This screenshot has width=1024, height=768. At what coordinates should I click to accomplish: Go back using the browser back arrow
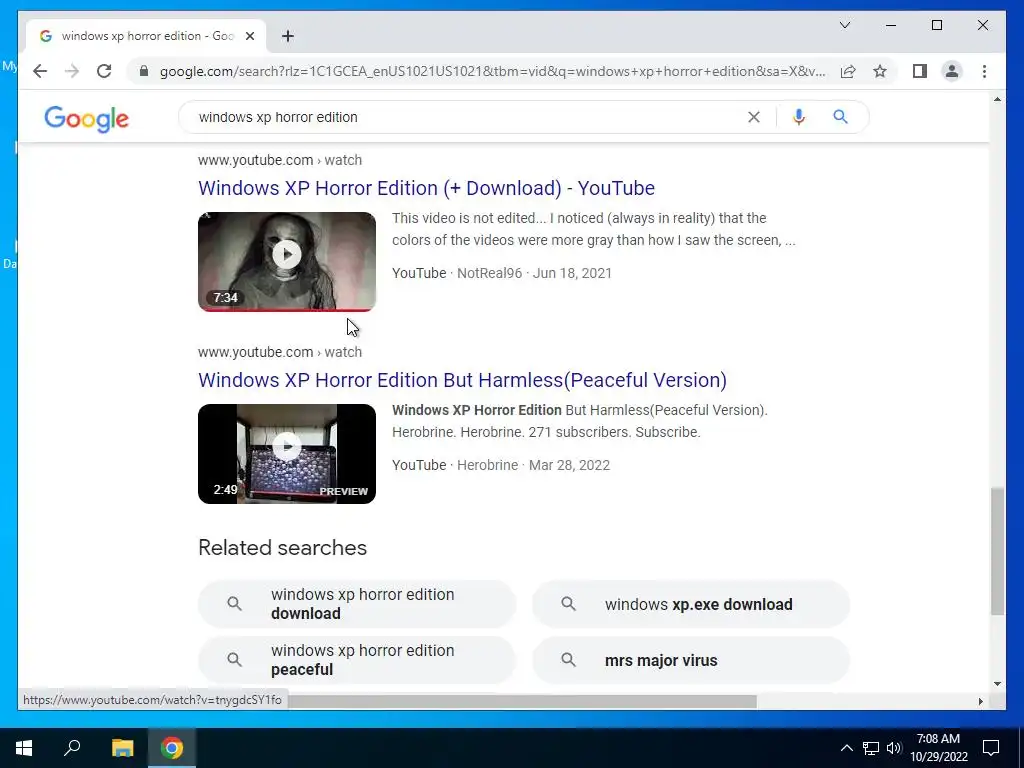click(x=40, y=71)
